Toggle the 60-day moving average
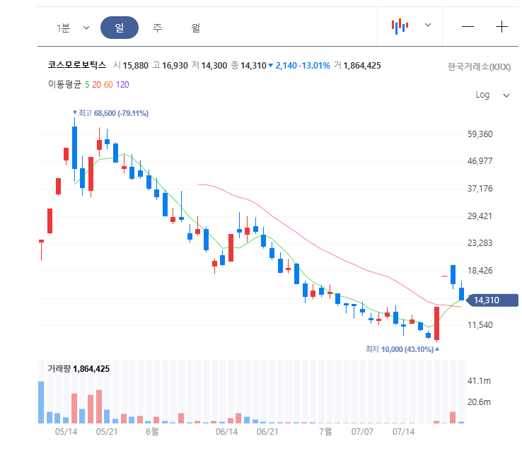522x451 pixels. click(108, 85)
